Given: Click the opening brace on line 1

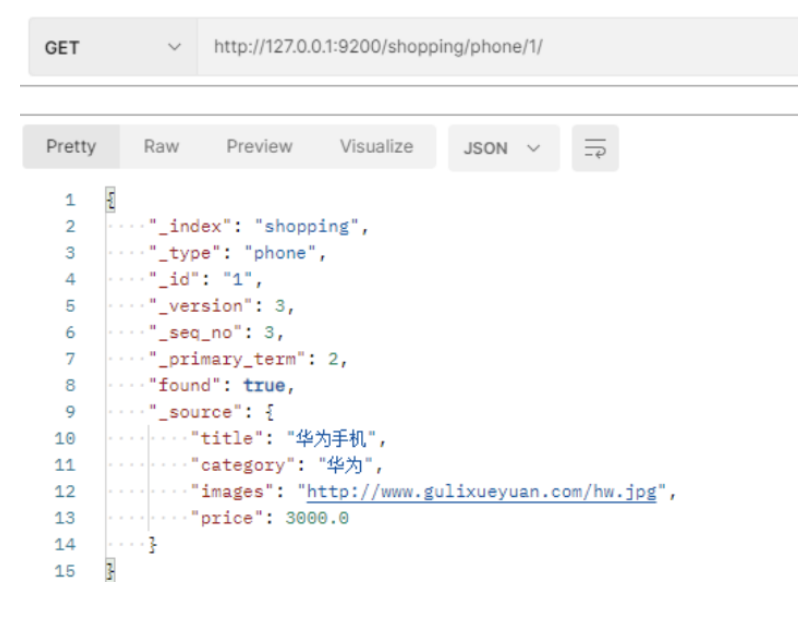Looking at the screenshot, I should pyautogui.click(x=110, y=200).
